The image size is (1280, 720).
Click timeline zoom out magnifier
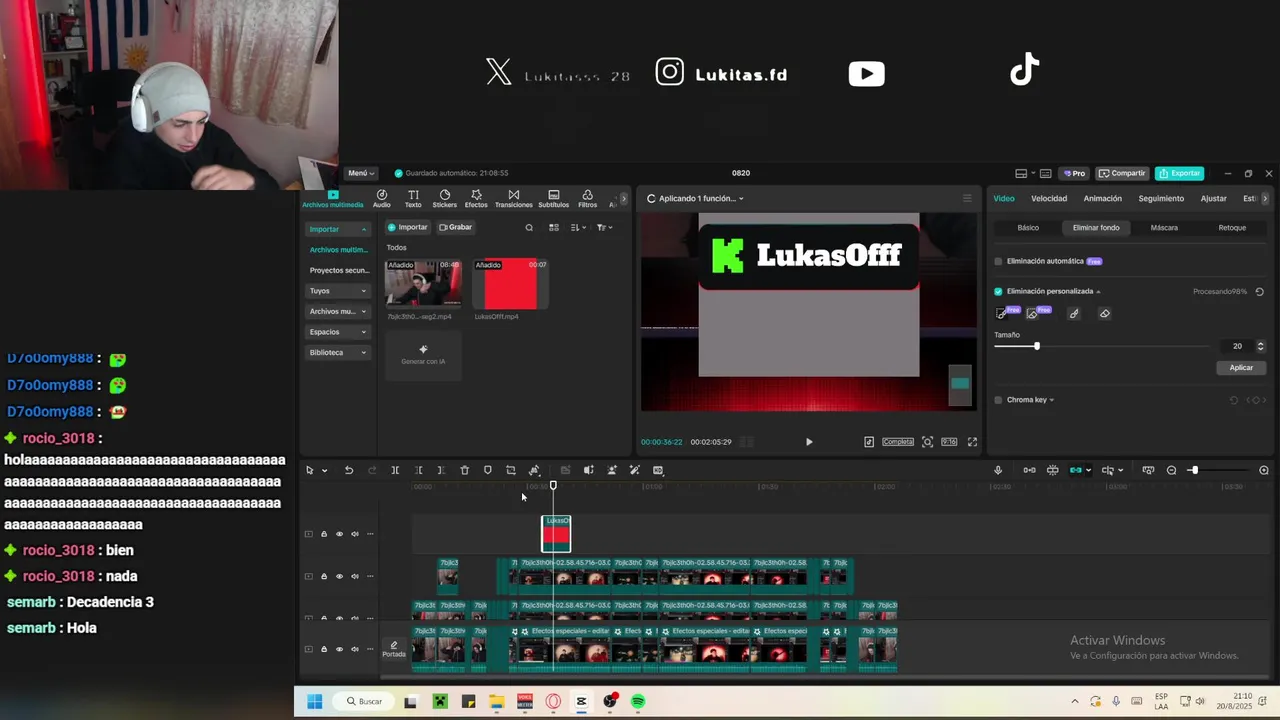tap(1172, 470)
